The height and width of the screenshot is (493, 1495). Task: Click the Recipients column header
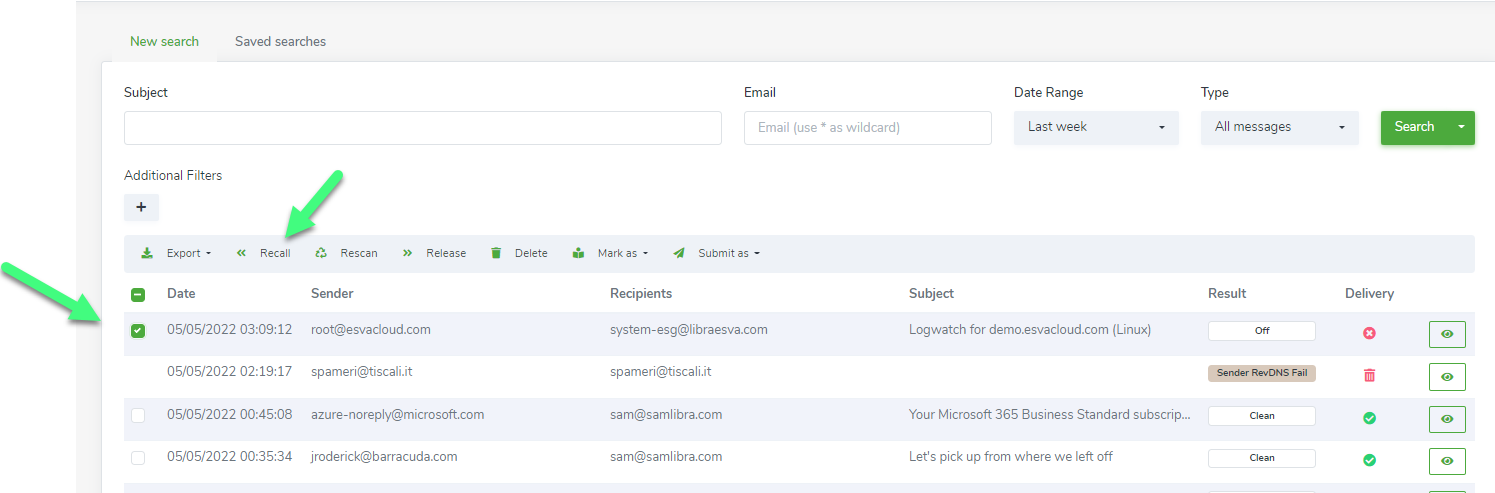[x=641, y=294]
